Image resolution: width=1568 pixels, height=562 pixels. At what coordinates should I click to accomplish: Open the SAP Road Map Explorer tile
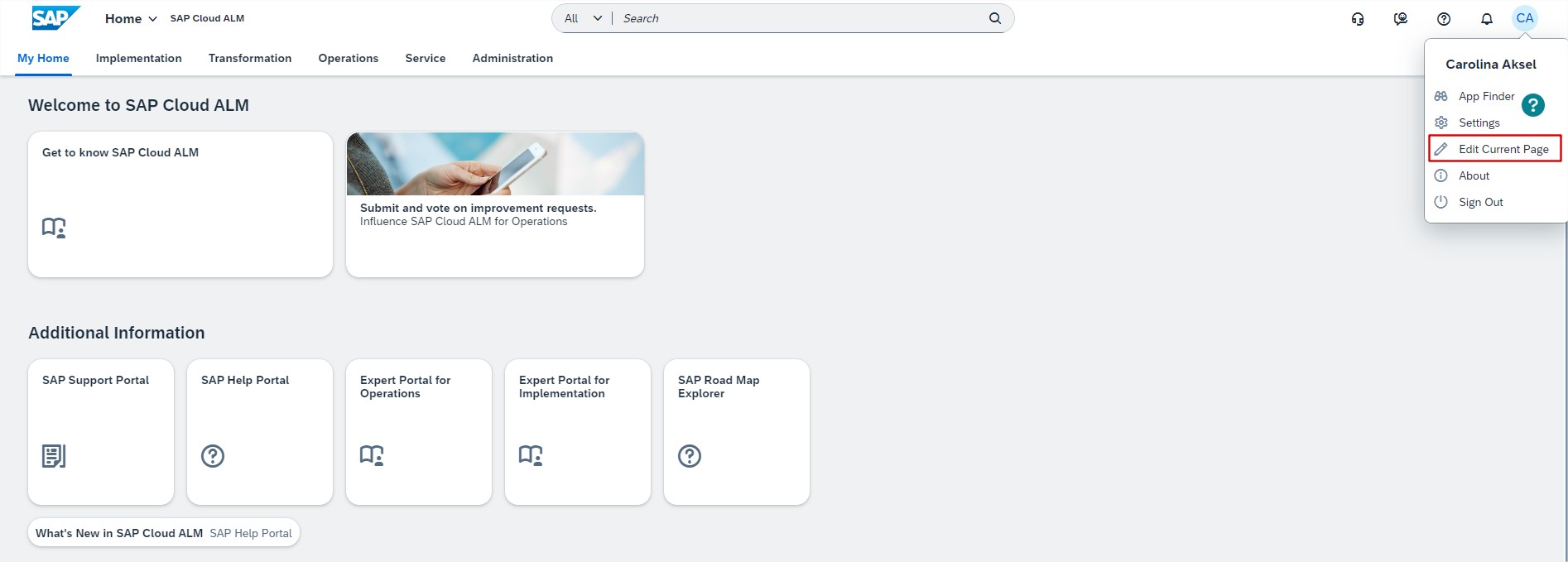(x=737, y=431)
